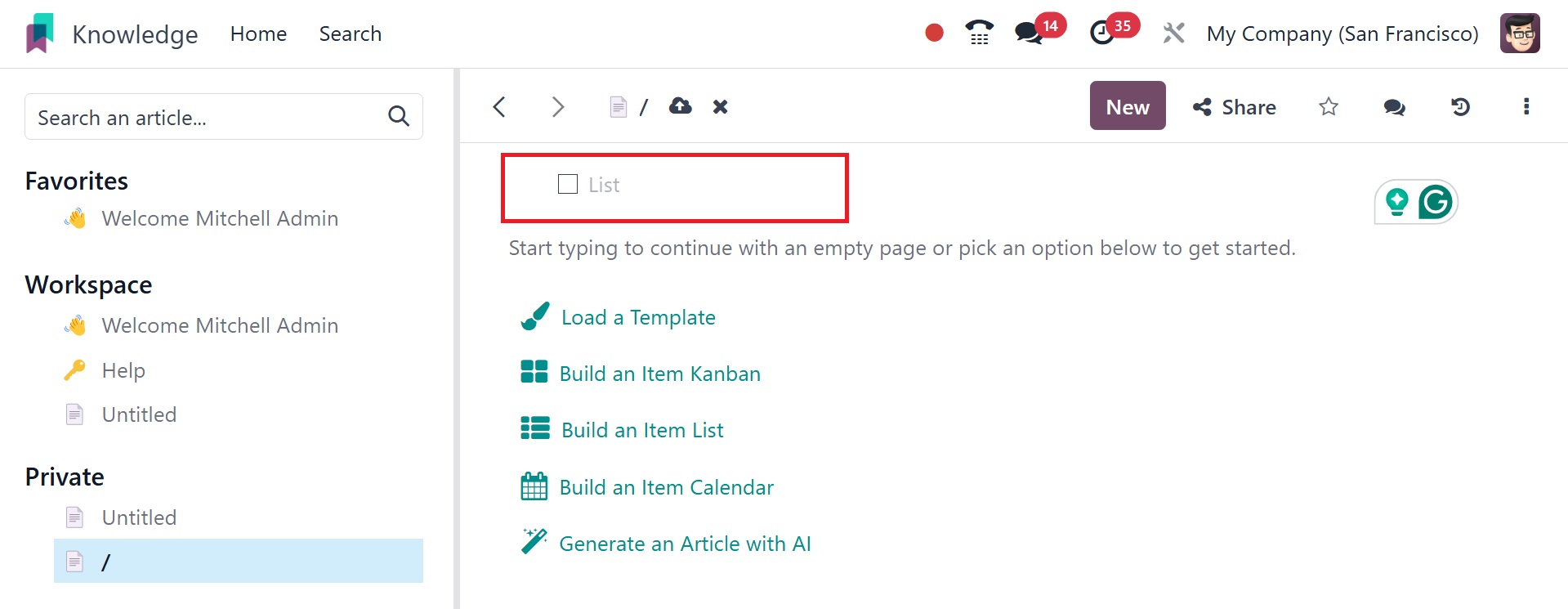The height and width of the screenshot is (609, 1568).
Task: Open the activities clock icon with 35 badge
Action: [1102, 33]
